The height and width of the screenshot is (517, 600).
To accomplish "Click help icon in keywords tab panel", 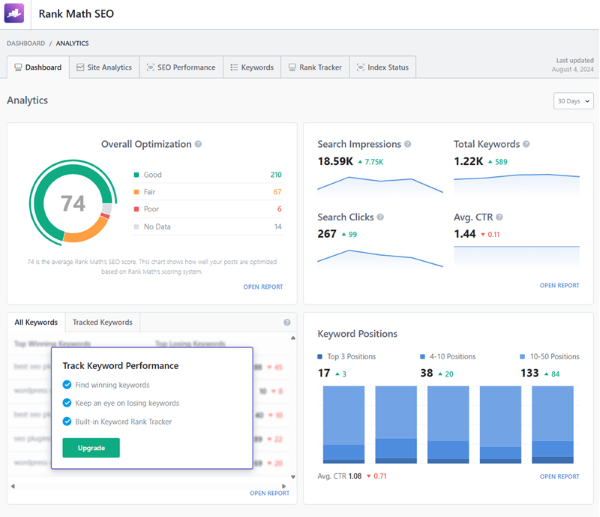I will tap(287, 323).
